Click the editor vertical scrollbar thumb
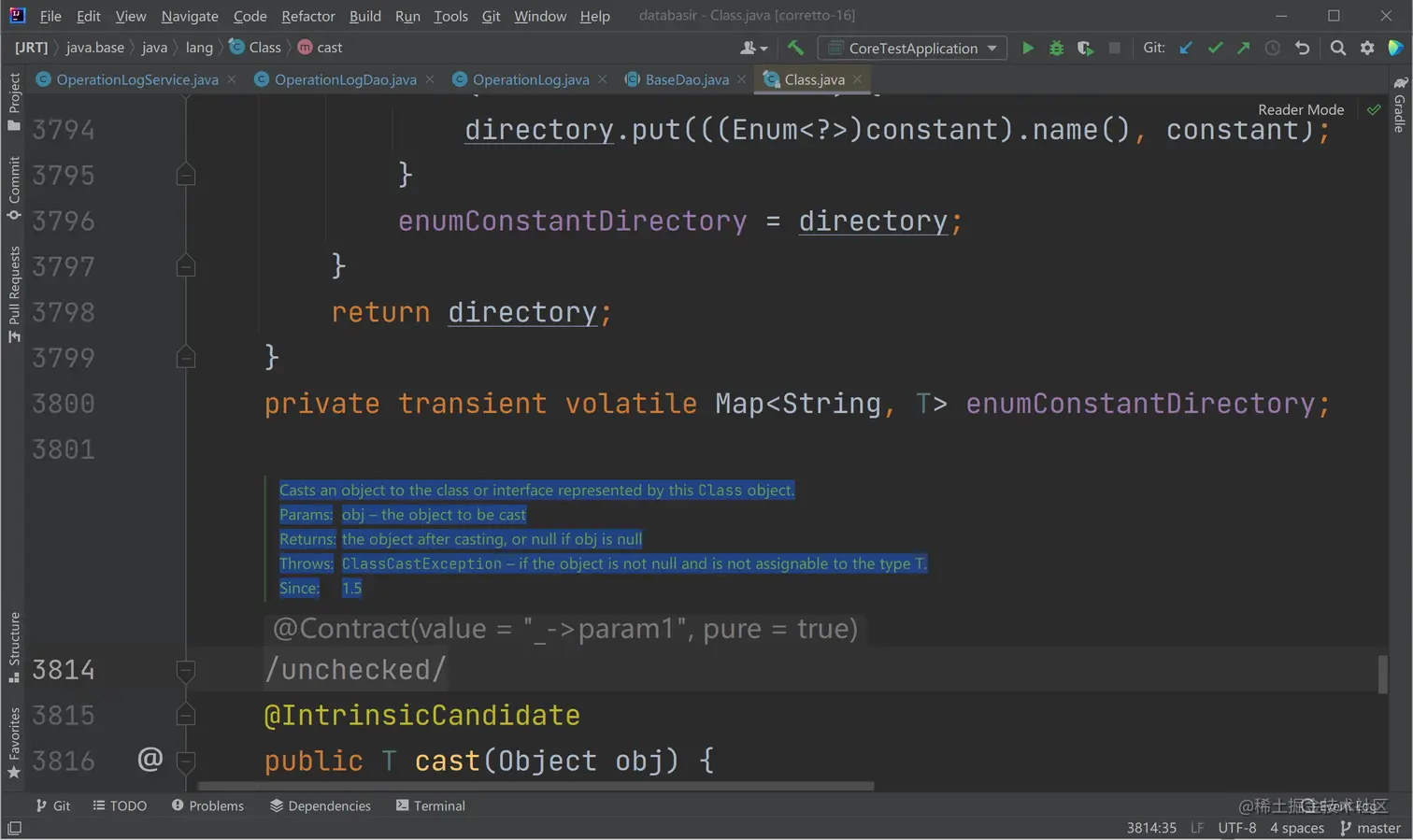Viewport: 1413px width, 840px height. click(1382, 674)
